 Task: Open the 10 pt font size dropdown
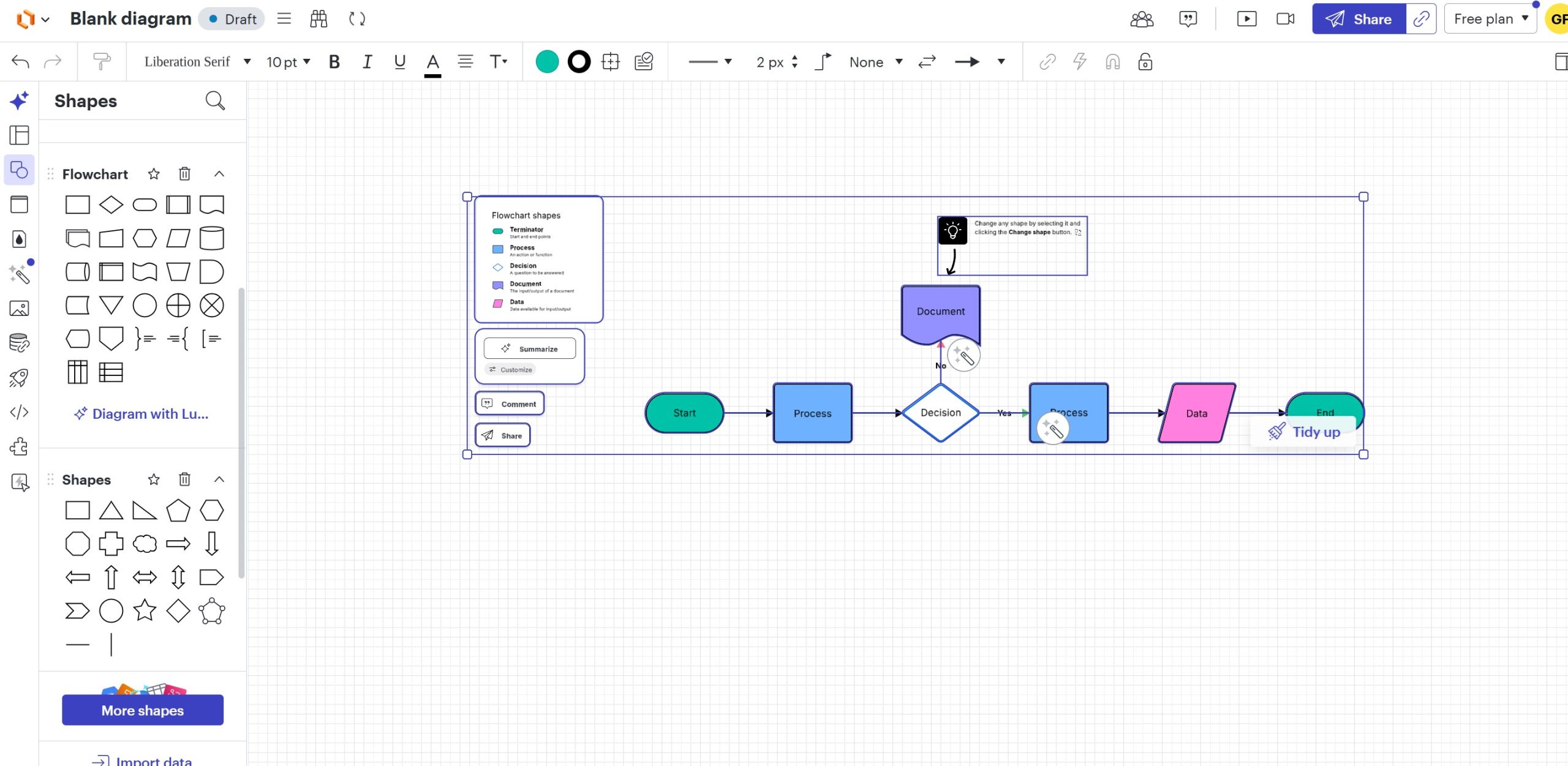(x=288, y=62)
